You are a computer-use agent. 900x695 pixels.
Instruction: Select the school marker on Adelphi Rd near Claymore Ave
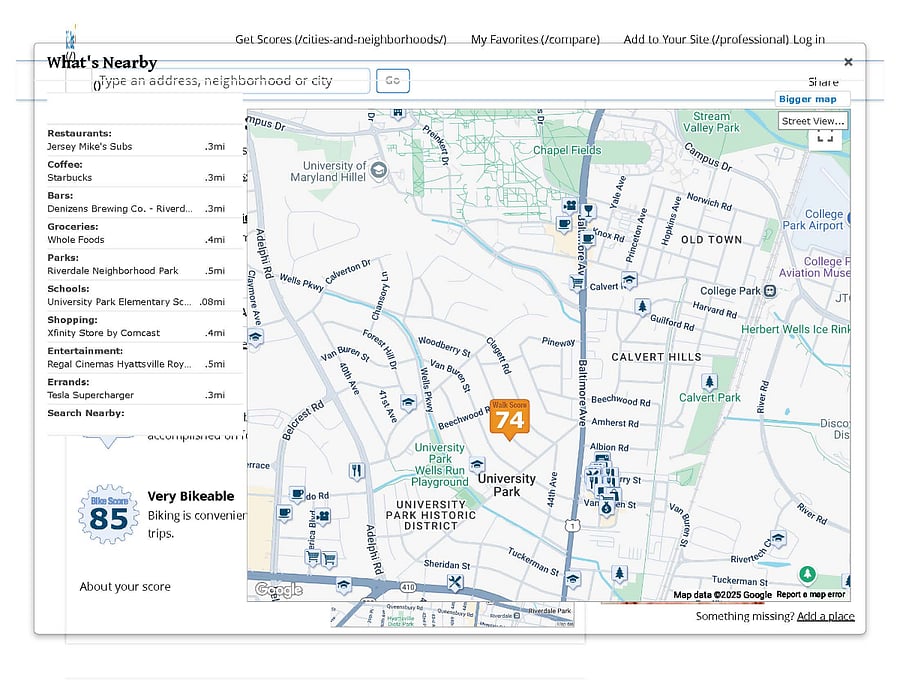point(255,337)
